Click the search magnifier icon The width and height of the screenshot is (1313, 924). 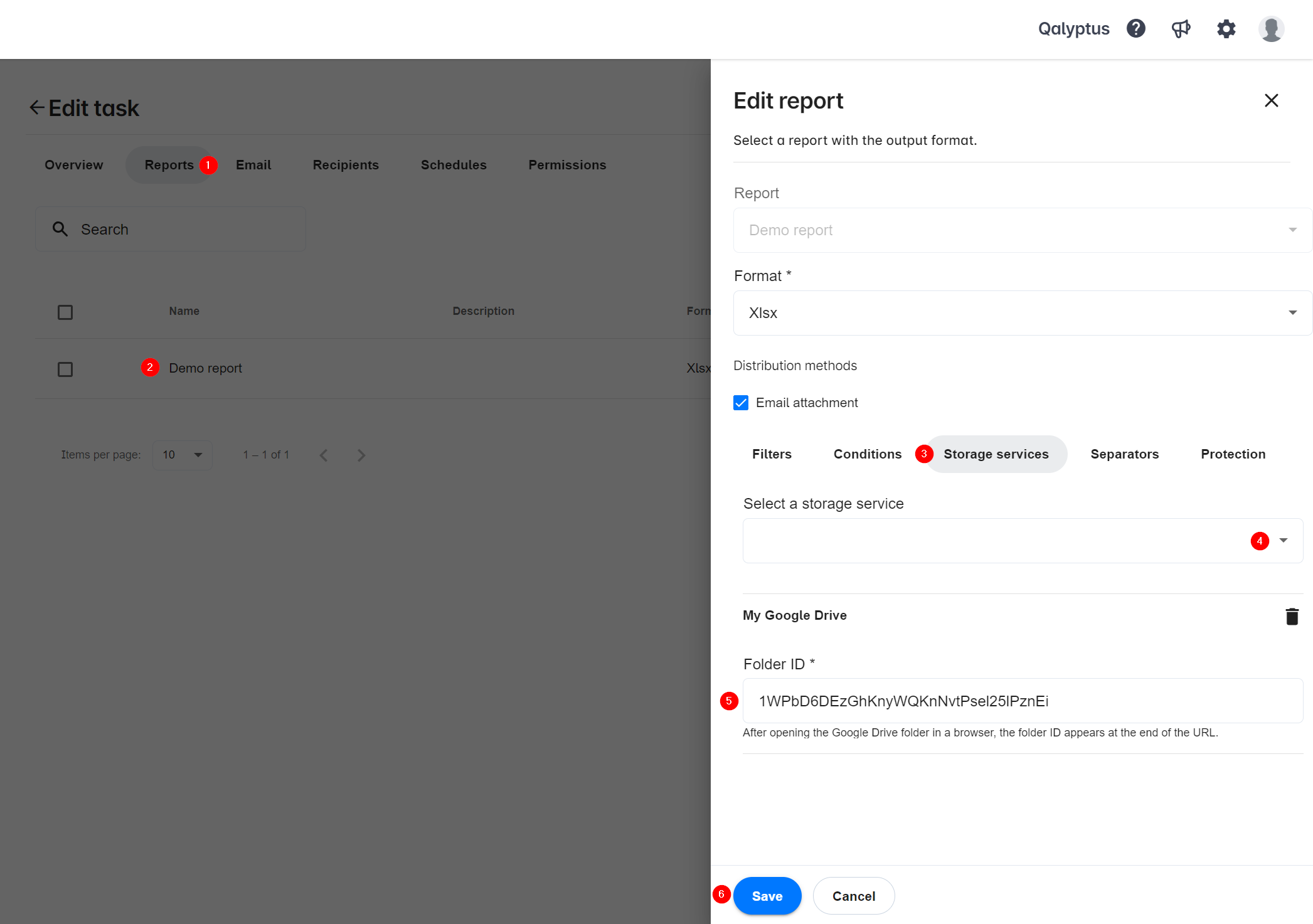[62, 229]
